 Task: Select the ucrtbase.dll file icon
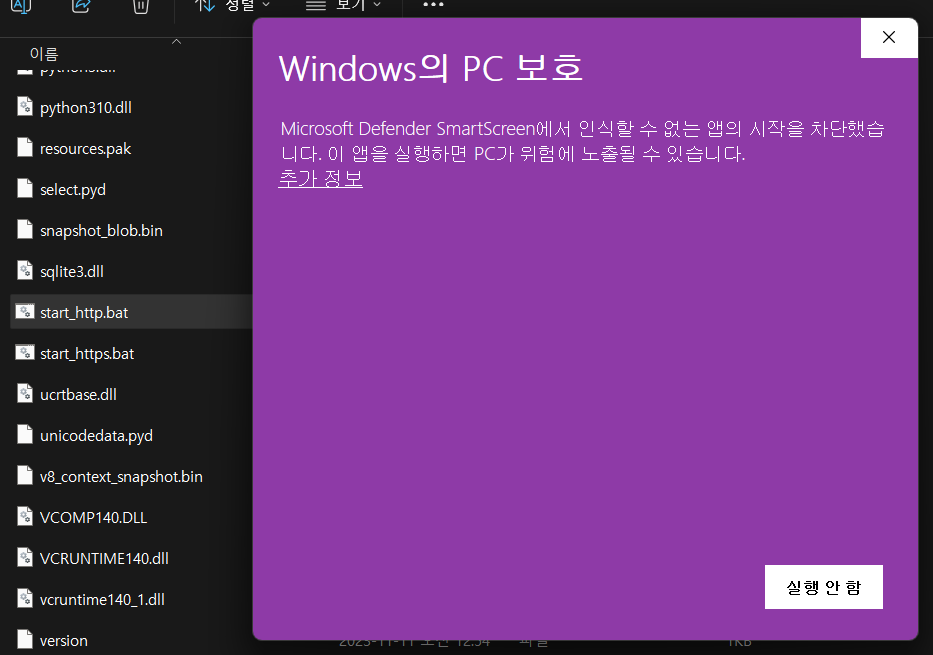click(x=25, y=394)
